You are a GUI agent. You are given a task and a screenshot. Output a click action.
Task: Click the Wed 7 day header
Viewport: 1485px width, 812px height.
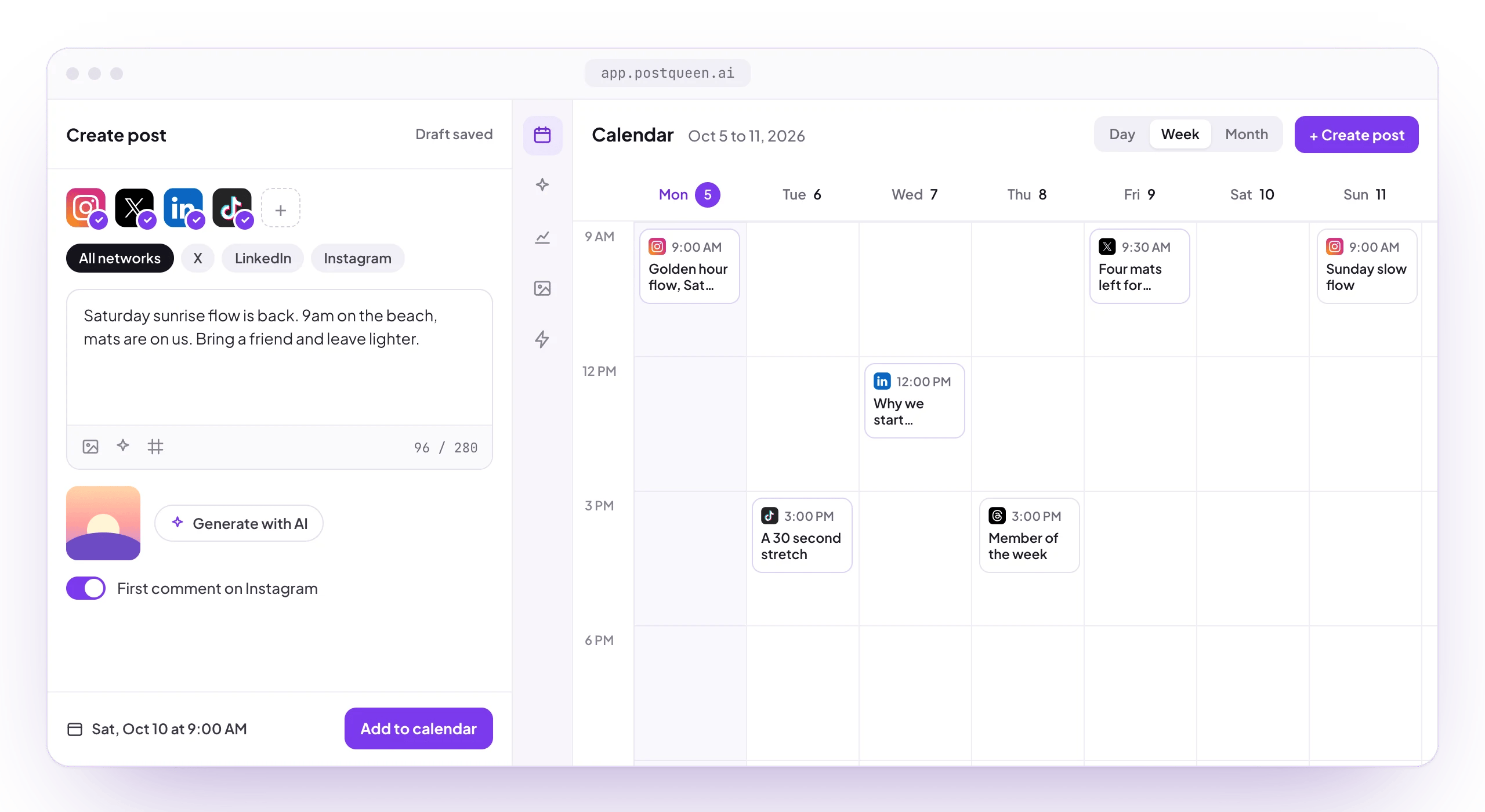point(914,194)
